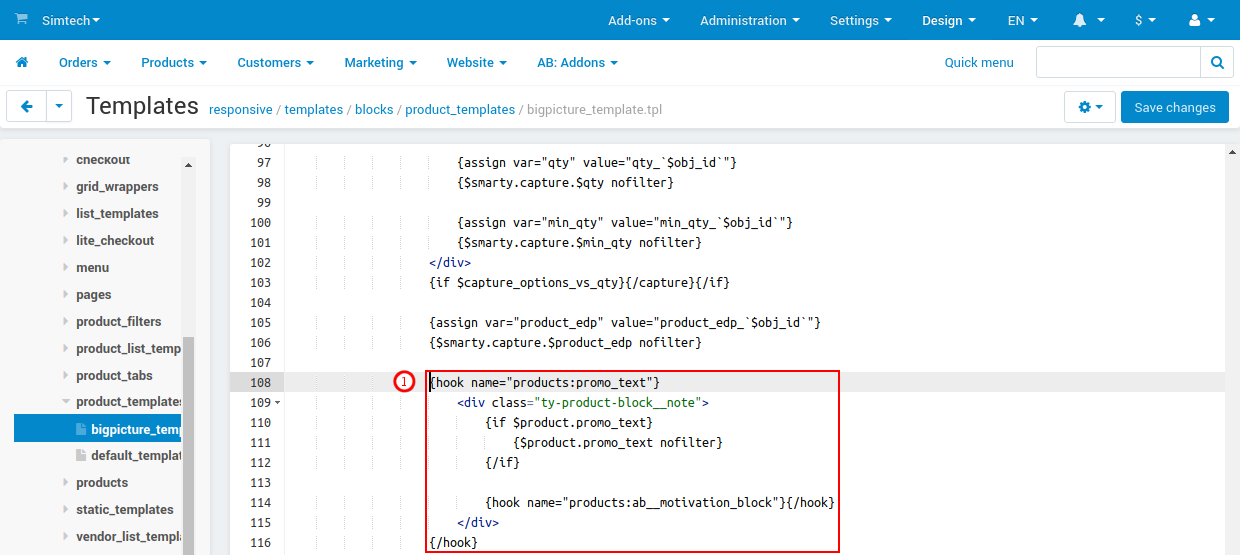The image size is (1240, 555).
Task: Open the Administration menu
Action: [750, 20]
